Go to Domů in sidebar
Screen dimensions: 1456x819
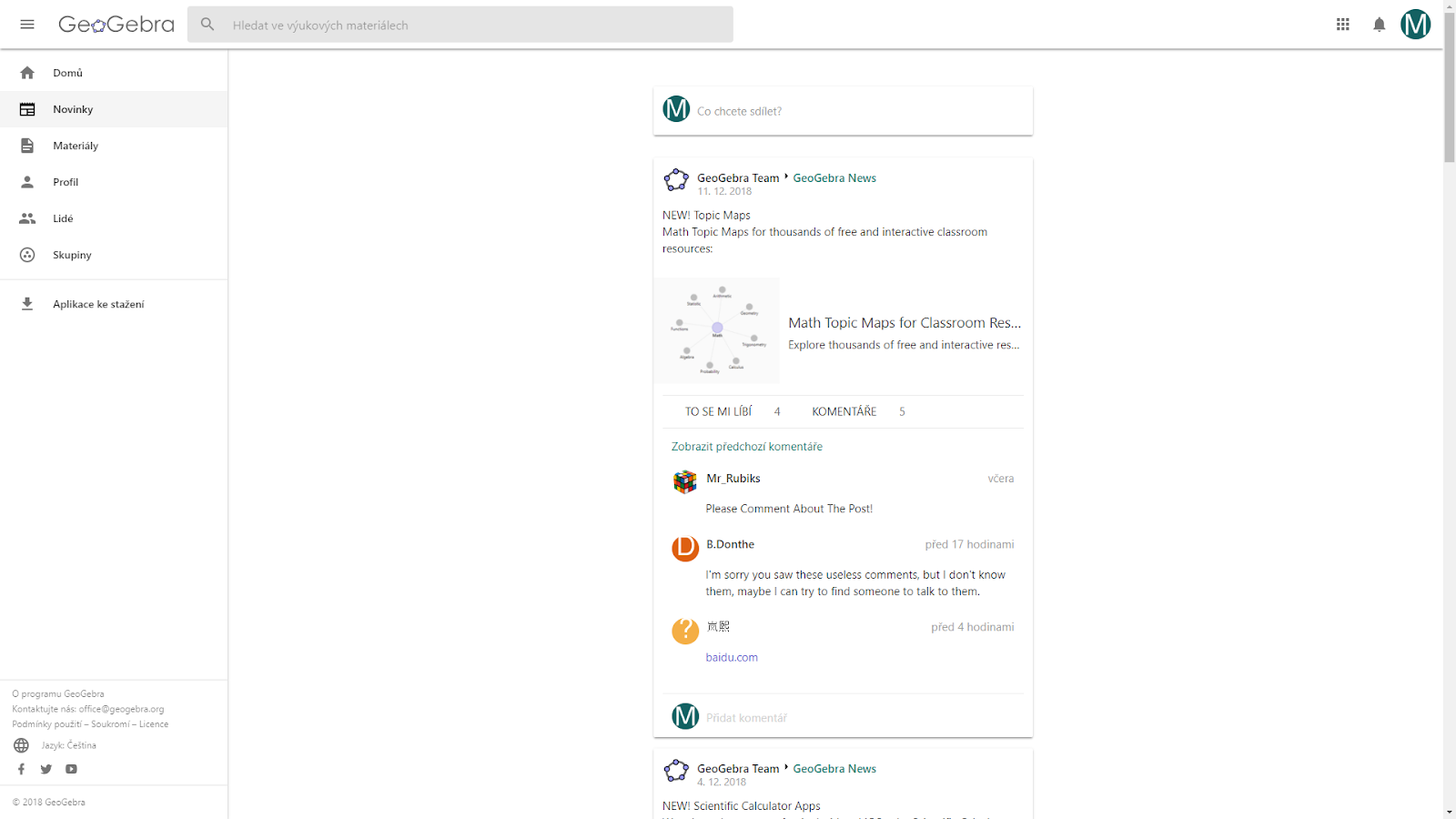tap(114, 73)
